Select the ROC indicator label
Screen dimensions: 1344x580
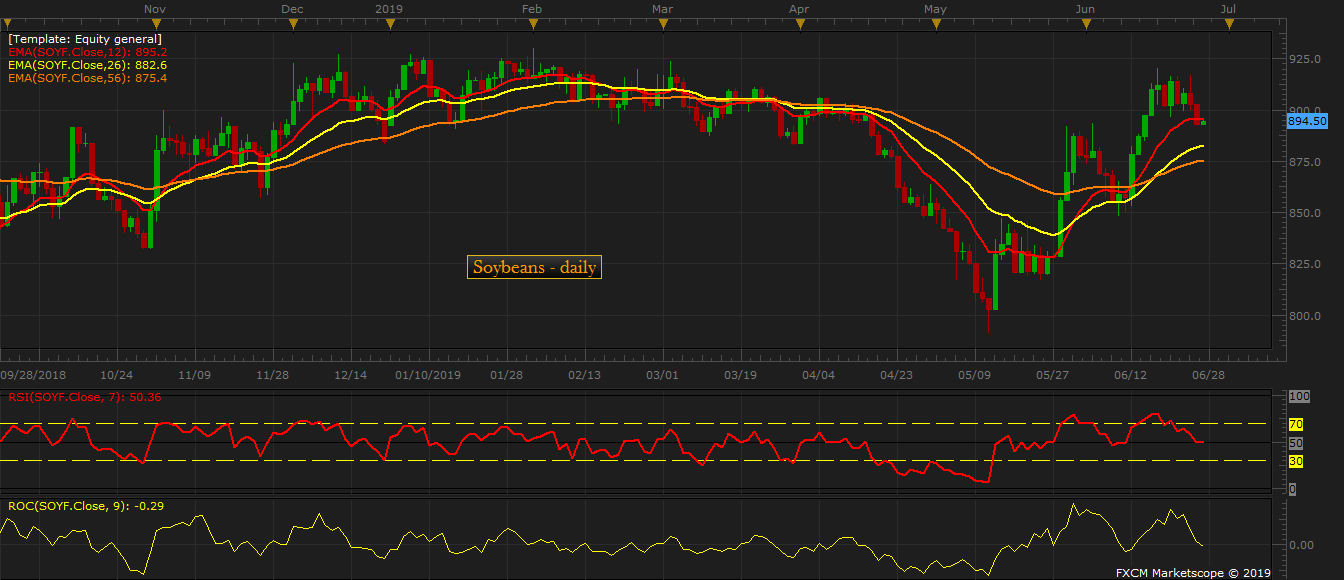[x=85, y=506]
